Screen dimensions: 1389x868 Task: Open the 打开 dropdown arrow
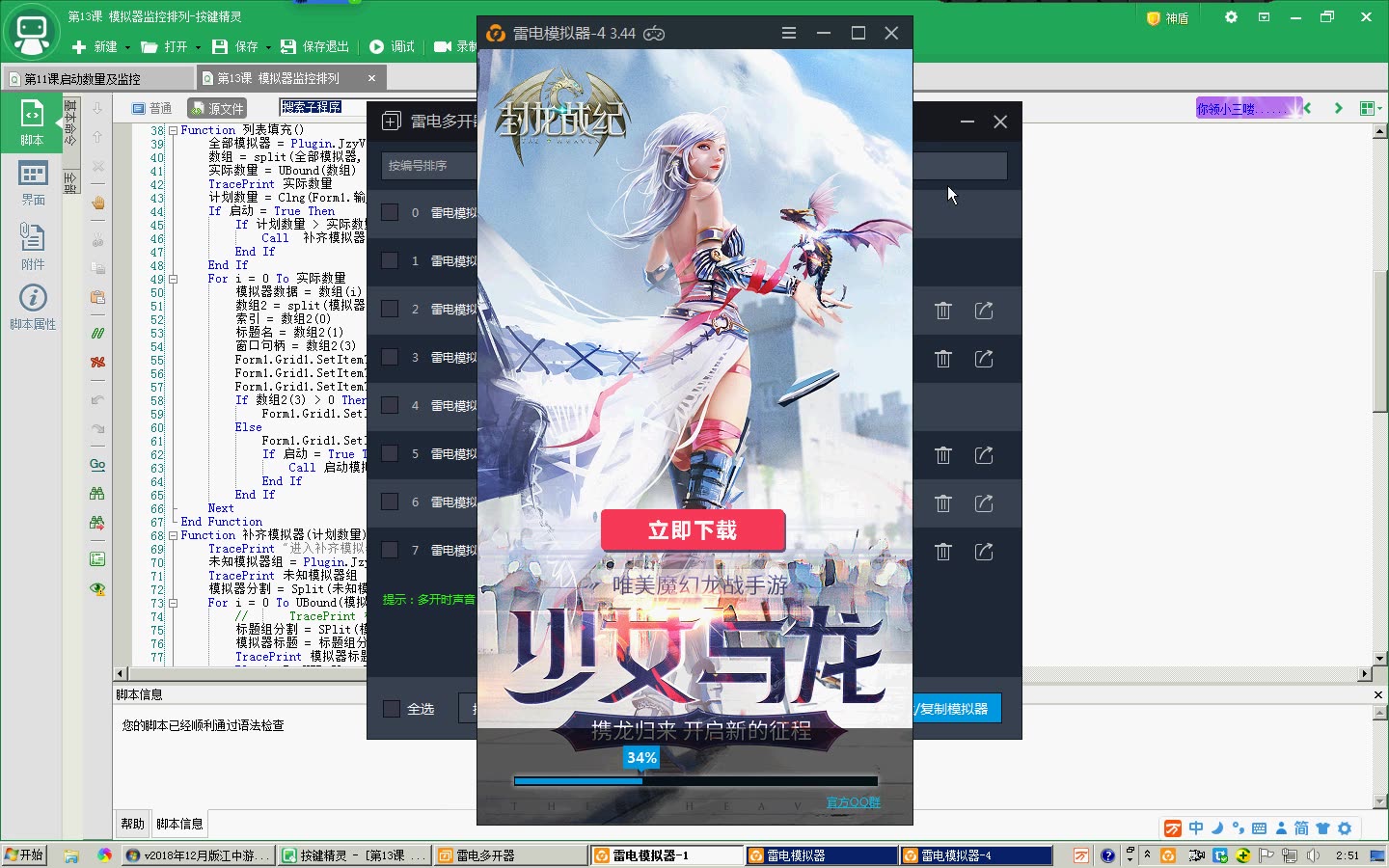(x=198, y=47)
